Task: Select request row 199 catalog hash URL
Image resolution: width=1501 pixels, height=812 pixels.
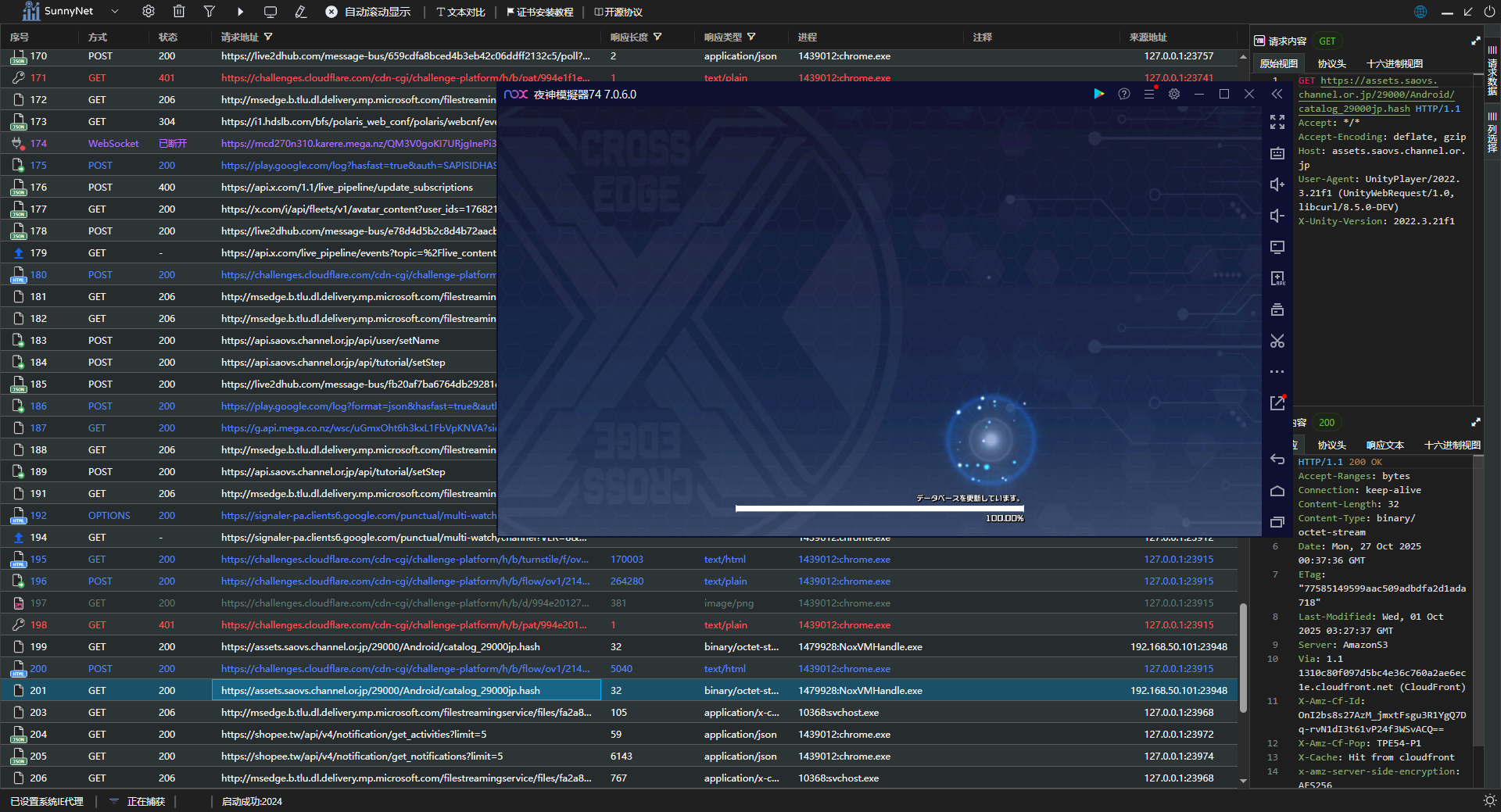Action: 381,647
